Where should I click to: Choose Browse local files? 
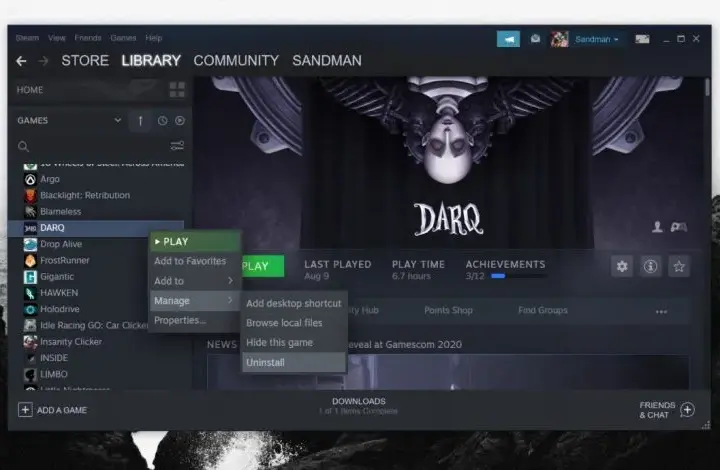click(x=293, y=323)
